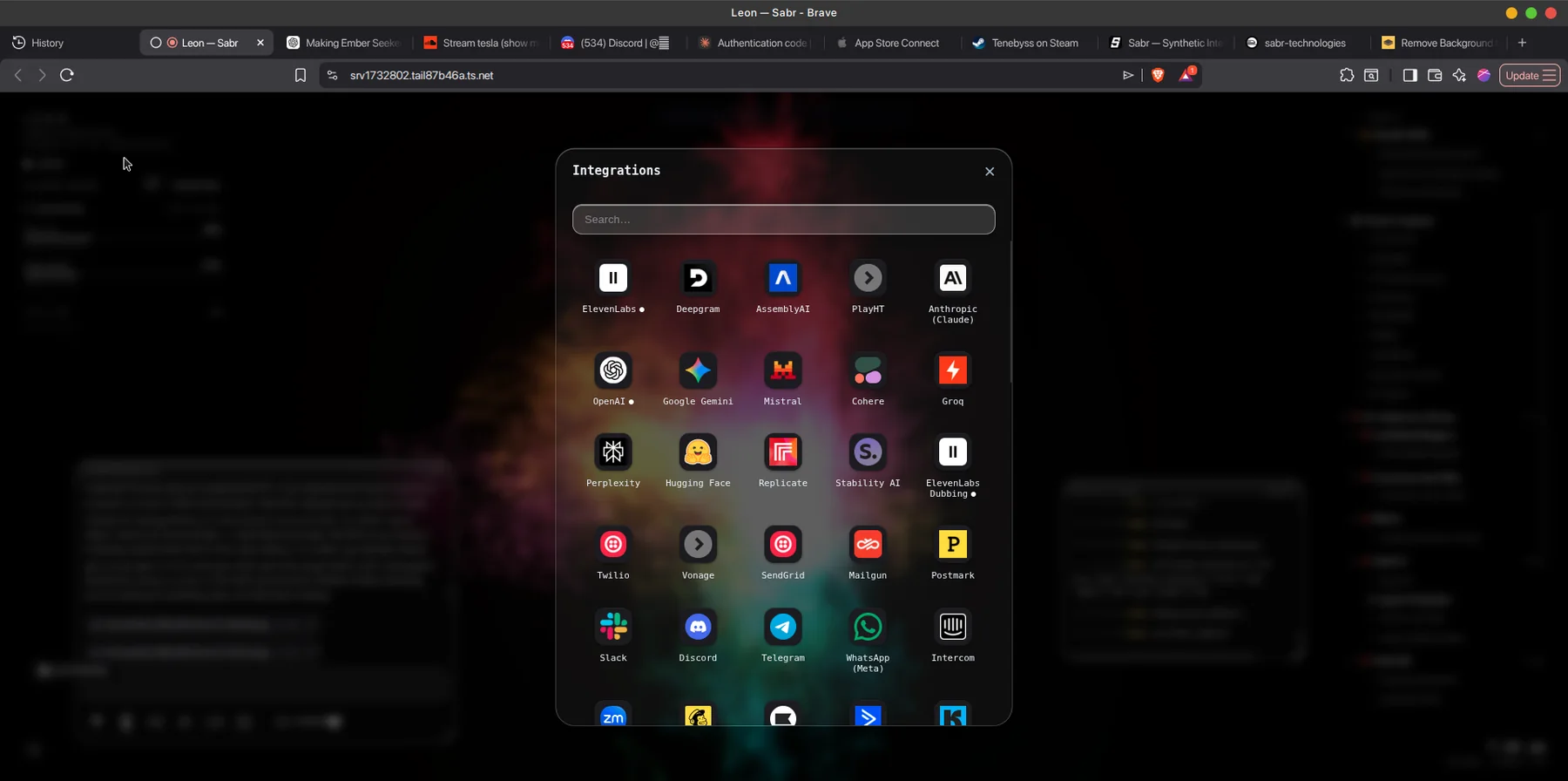Go back to the previous page
Image resolution: width=1568 pixels, height=781 pixels.
(x=18, y=76)
